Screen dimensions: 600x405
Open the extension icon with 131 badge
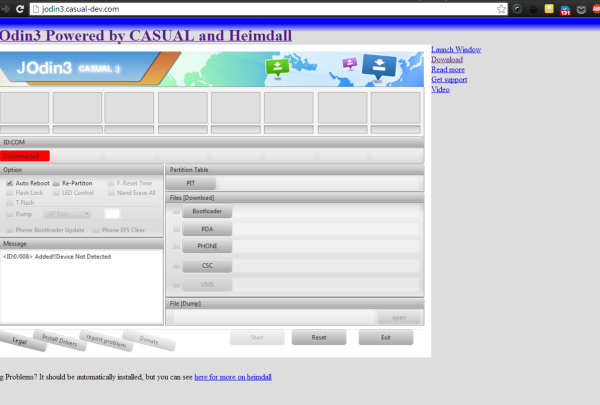point(565,10)
